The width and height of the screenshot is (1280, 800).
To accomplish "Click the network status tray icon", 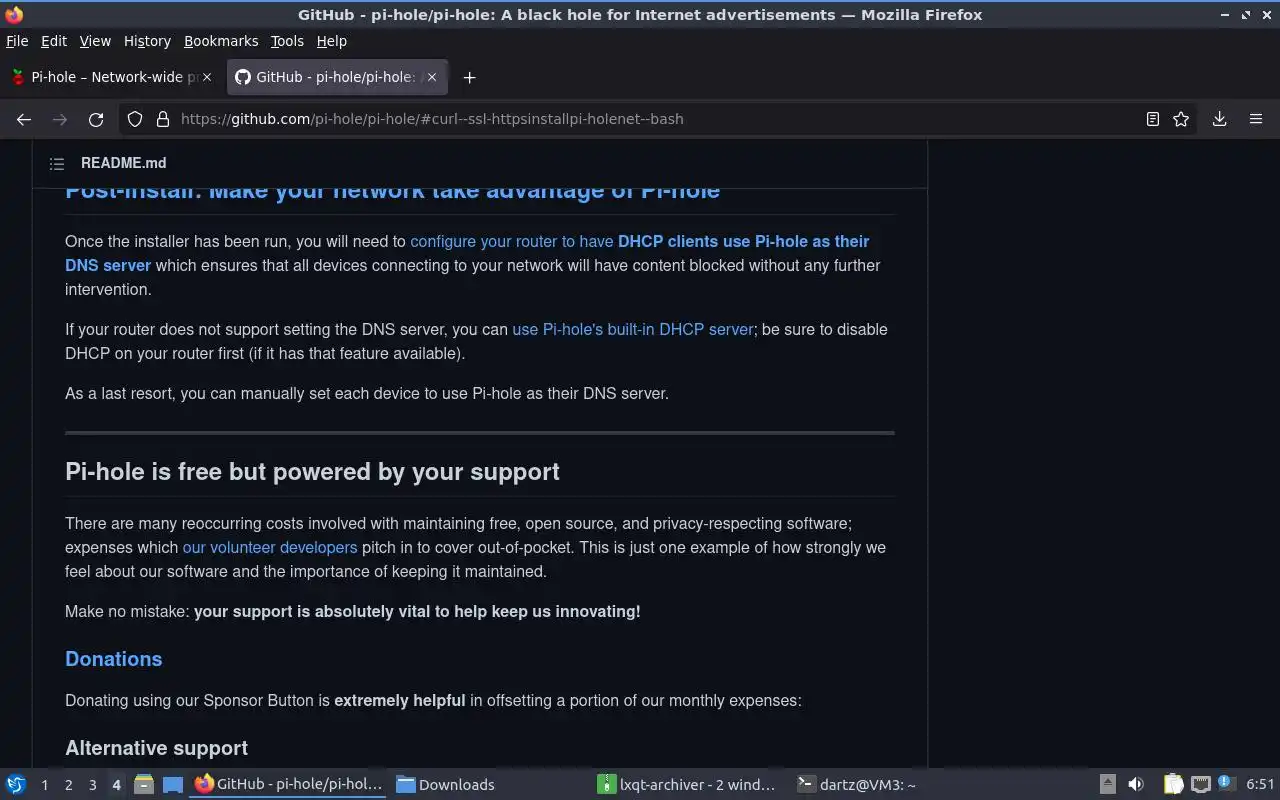I will [1201, 784].
